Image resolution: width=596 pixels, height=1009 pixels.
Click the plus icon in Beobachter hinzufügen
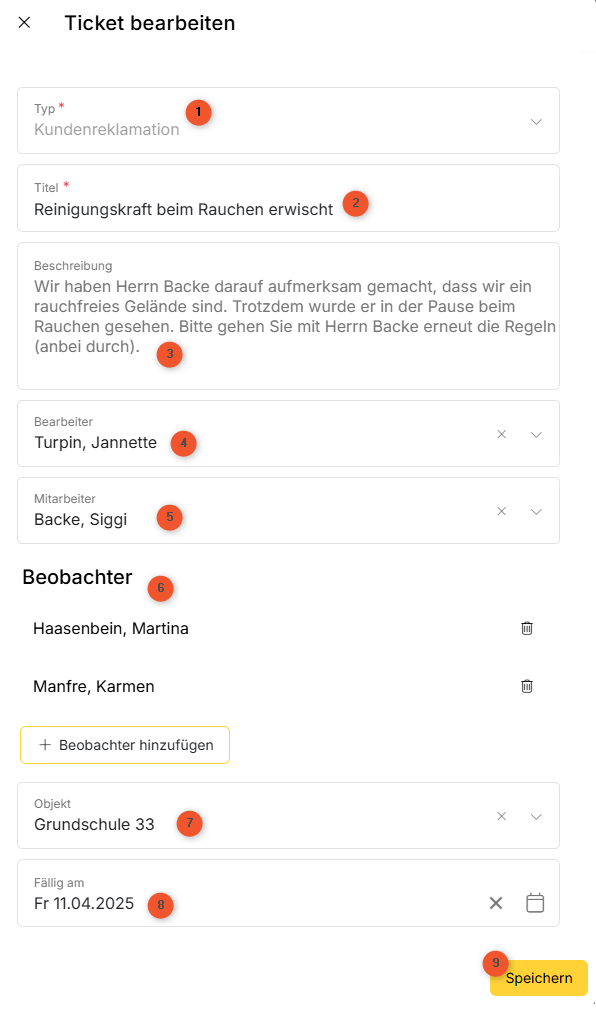(x=44, y=745)
